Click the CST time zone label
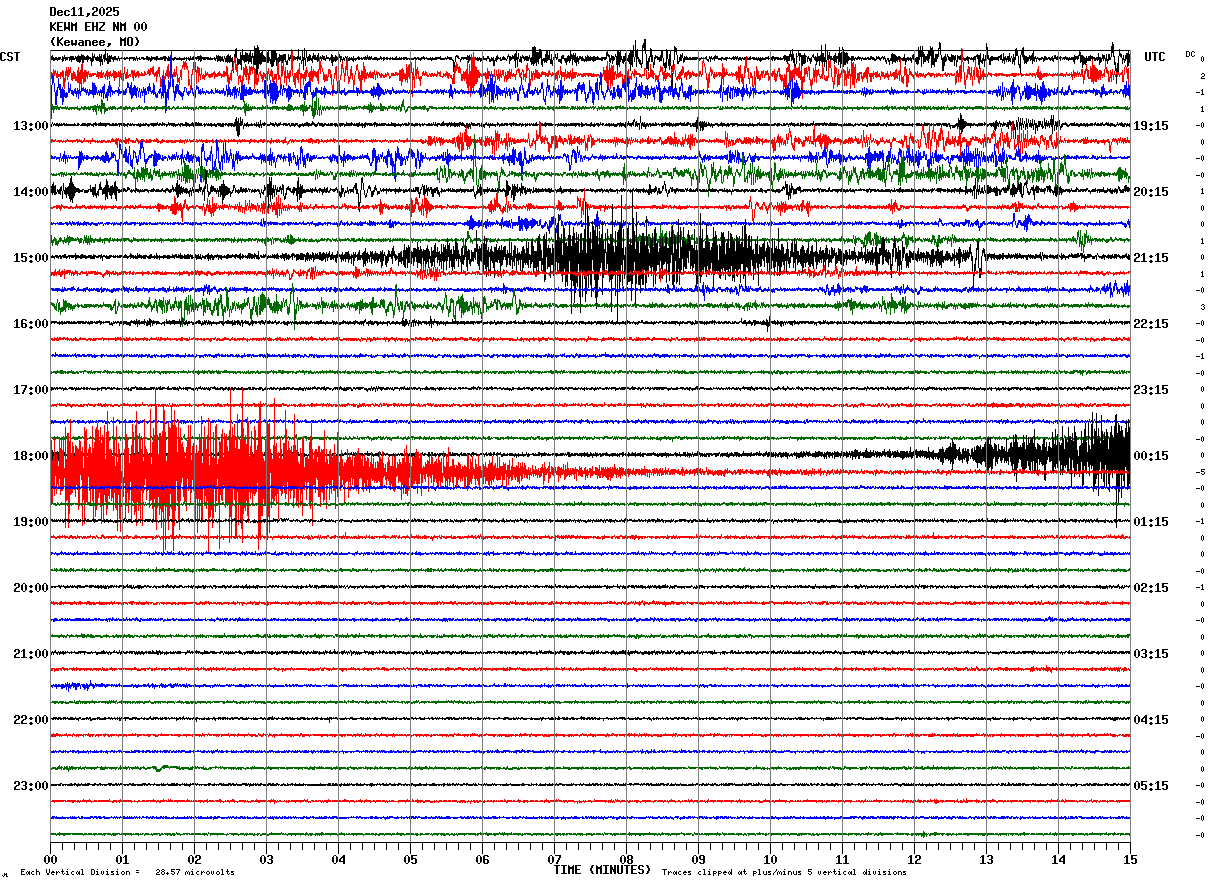1210x886 pixels. [x=10, y=57]
